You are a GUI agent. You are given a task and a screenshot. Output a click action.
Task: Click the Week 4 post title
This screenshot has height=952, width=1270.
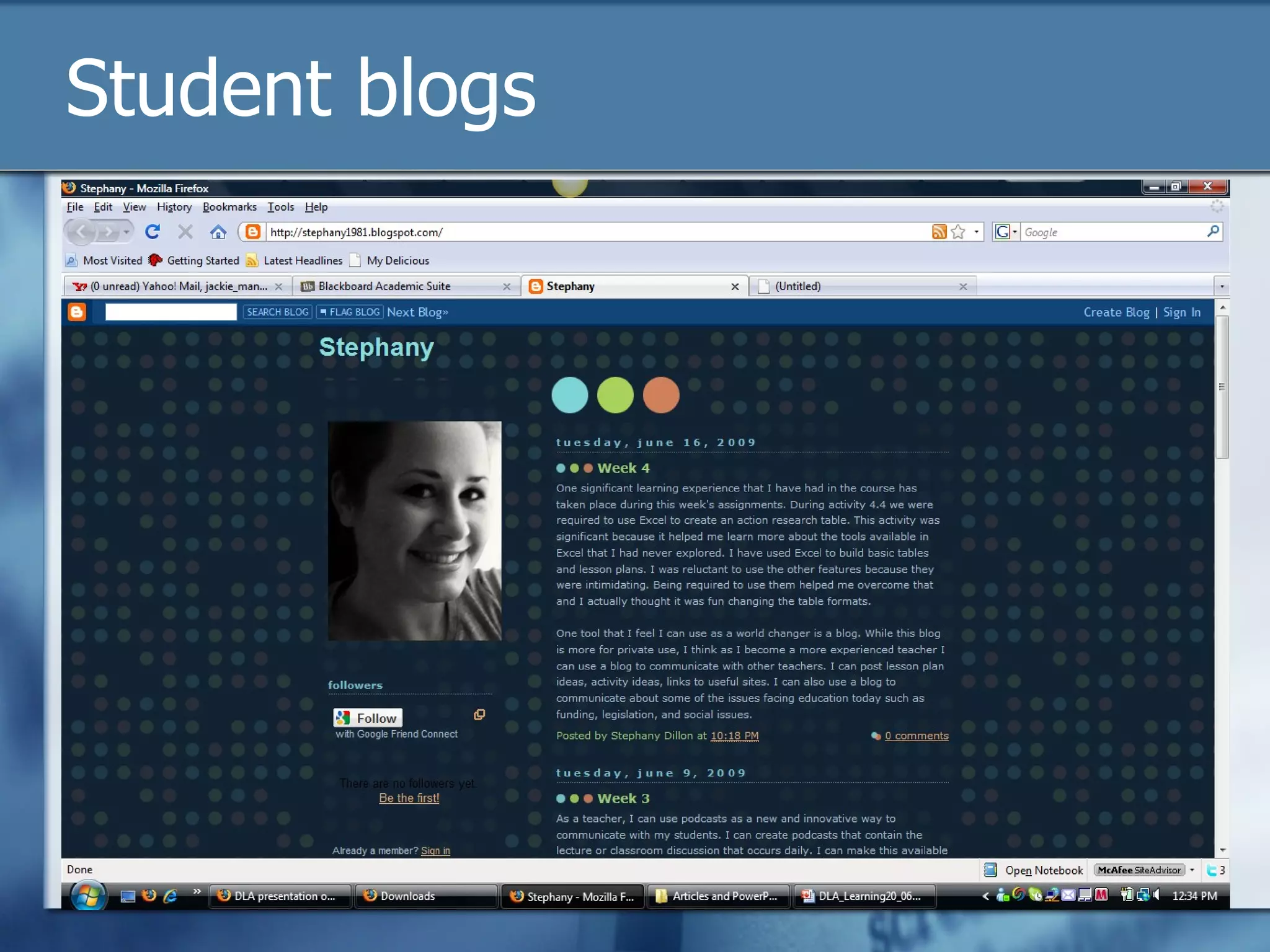pyautogui.click(x=623, y=468)
